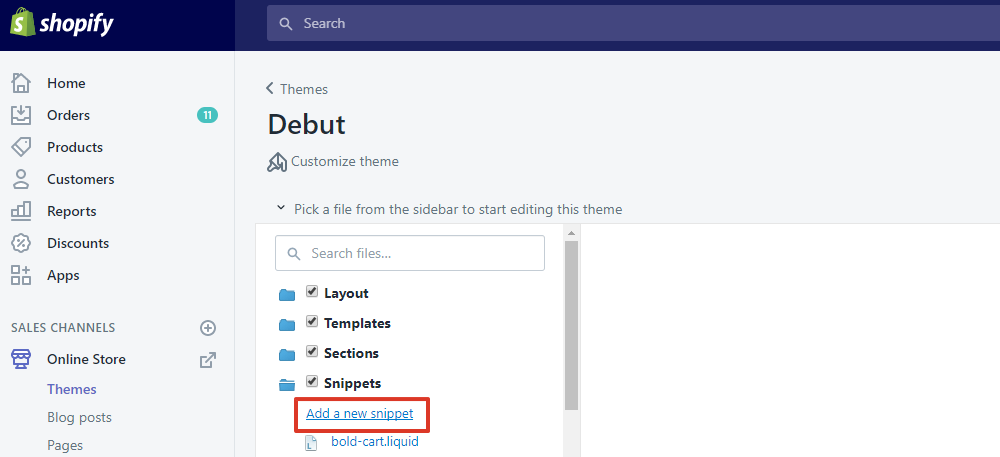
Task: Open Apps via the grid-plus icon
Action: coord(21,275)
